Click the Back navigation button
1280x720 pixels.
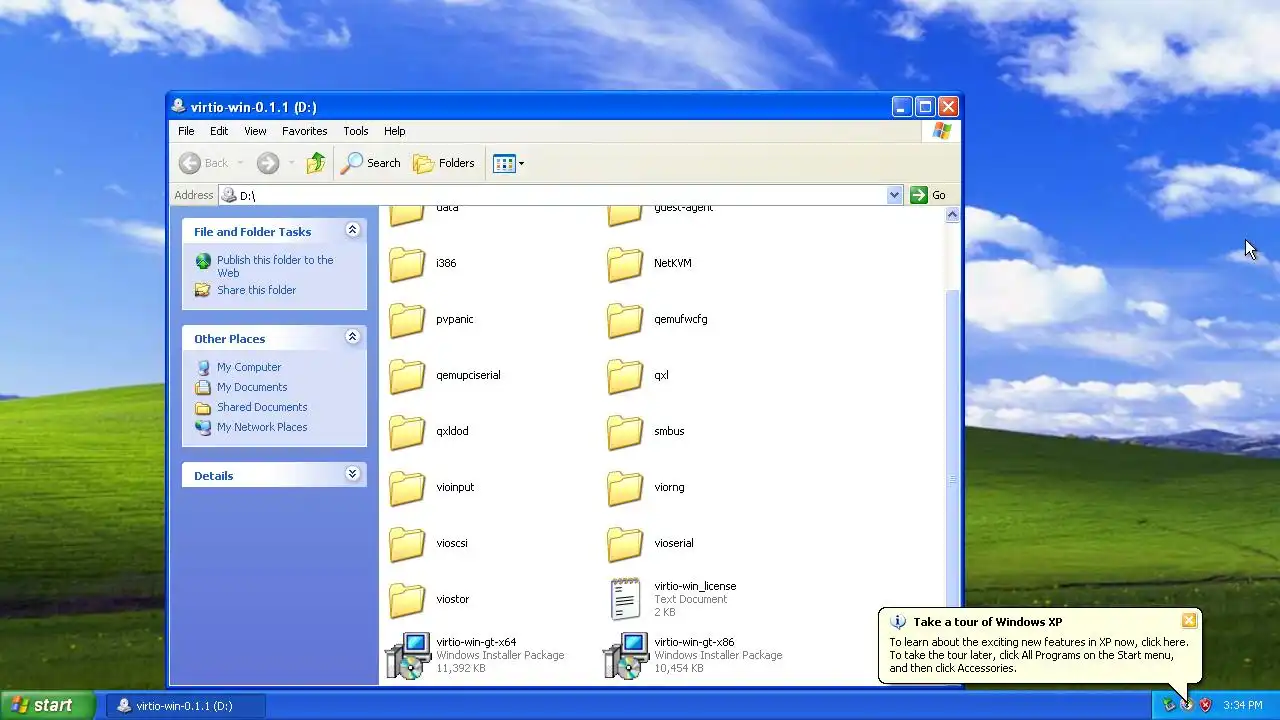[x=204, y=163]
